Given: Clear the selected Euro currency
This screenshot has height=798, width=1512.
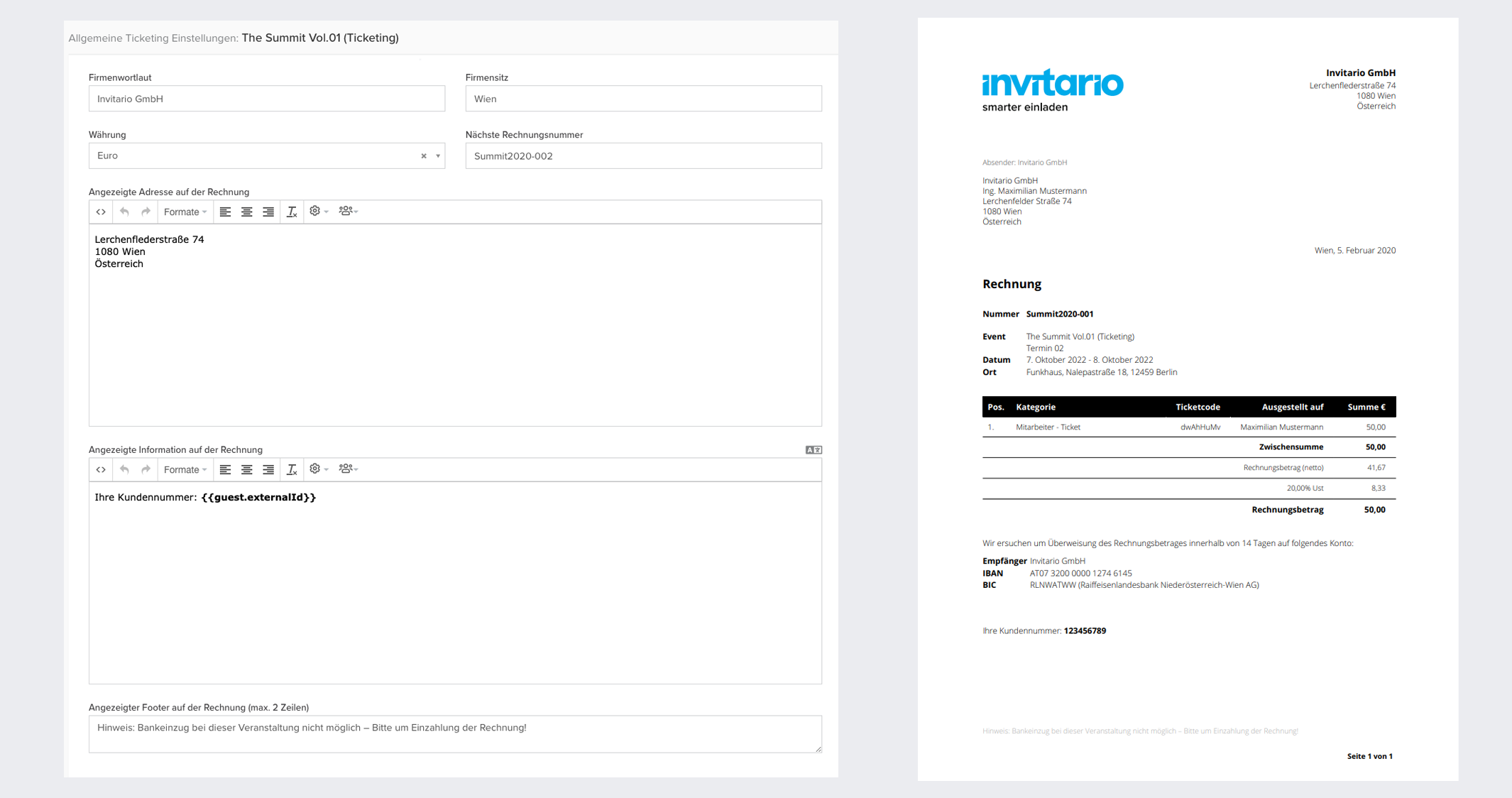Looking at the screenshot, I should (x=424, y=156).
